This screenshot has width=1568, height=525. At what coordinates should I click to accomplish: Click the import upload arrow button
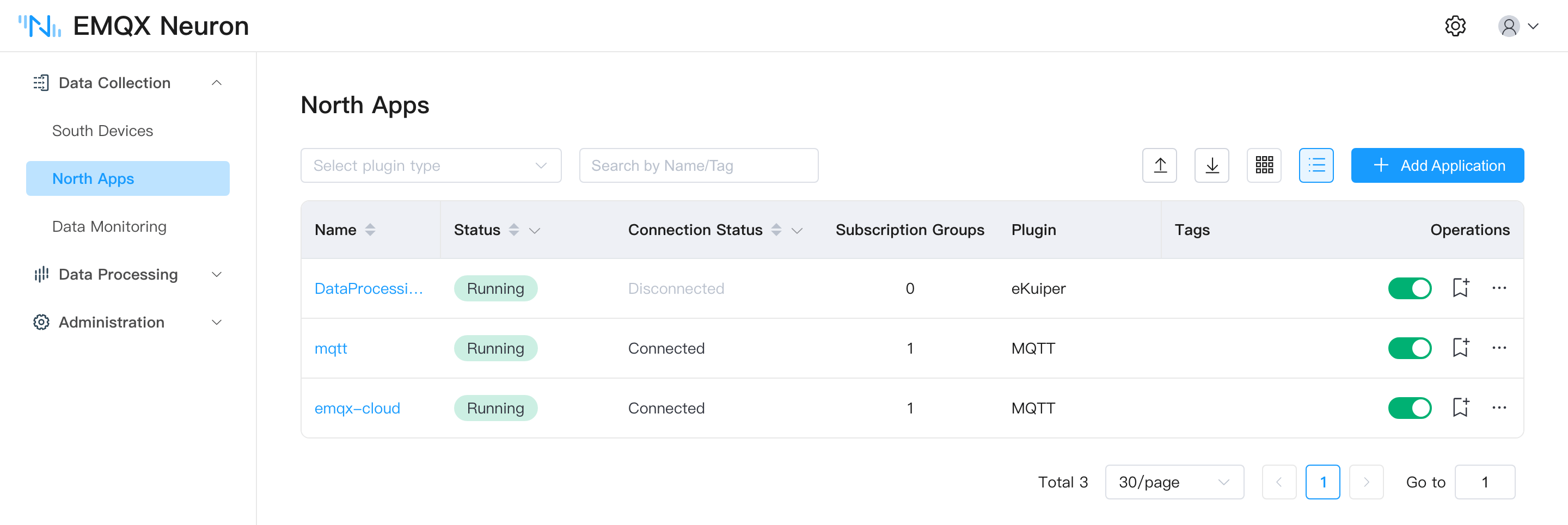pos(1160,165)
